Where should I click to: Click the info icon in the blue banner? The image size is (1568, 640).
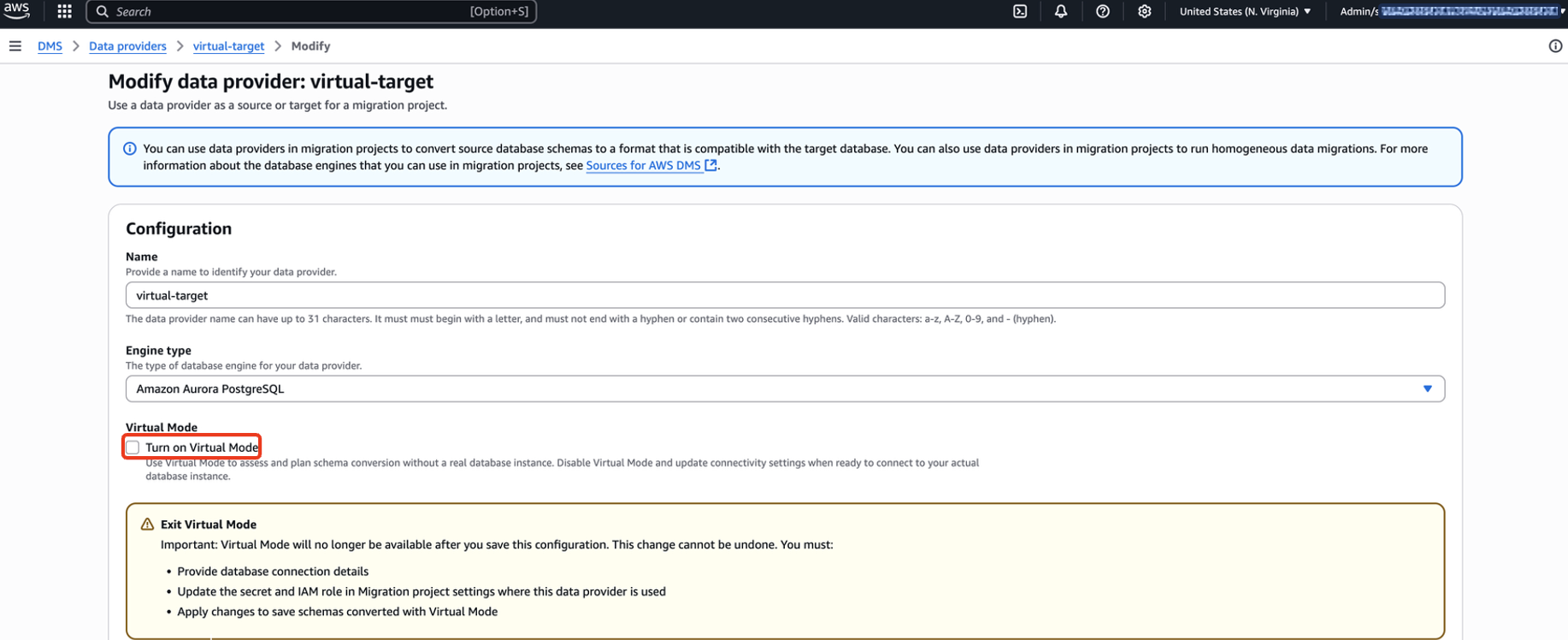(130, 149)
